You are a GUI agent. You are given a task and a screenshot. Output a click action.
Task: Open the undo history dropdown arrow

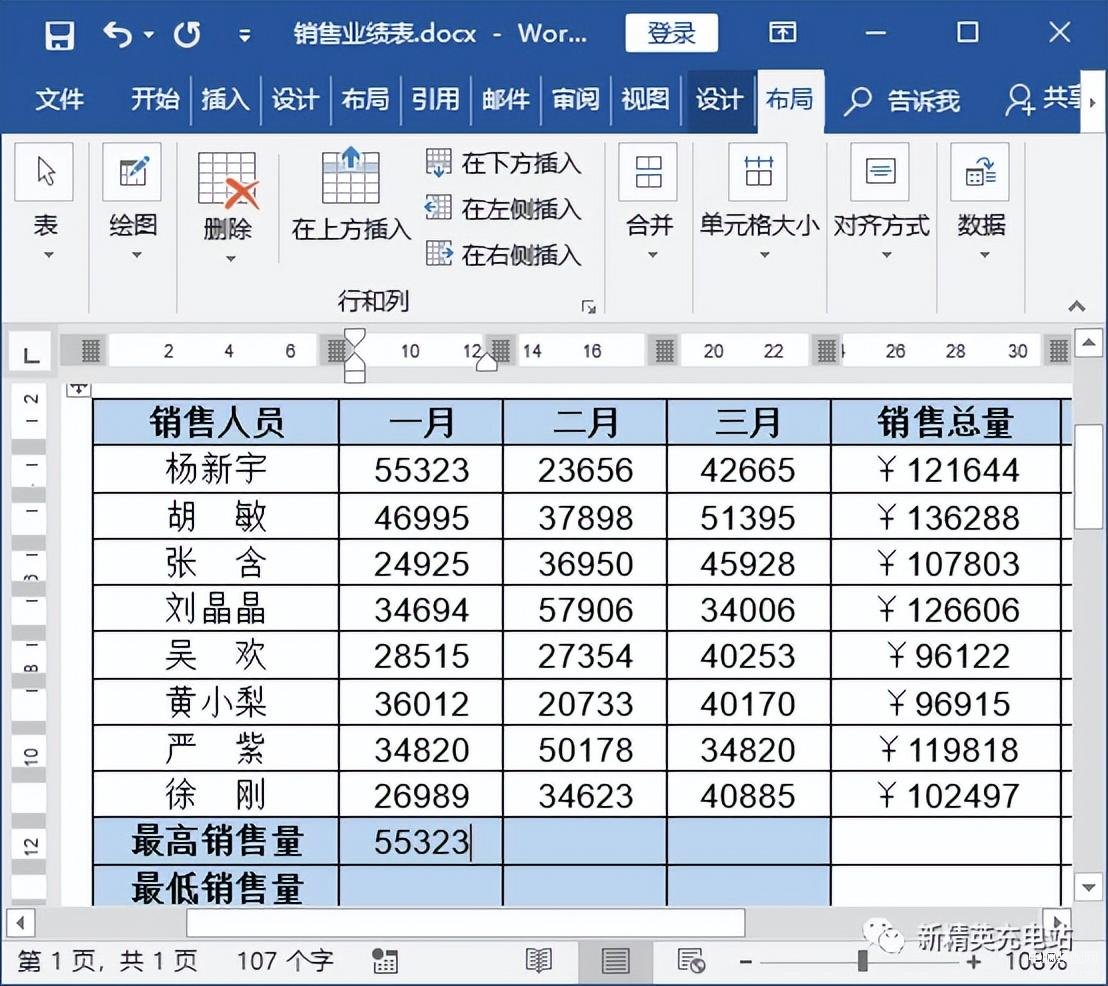click(149, 34)
